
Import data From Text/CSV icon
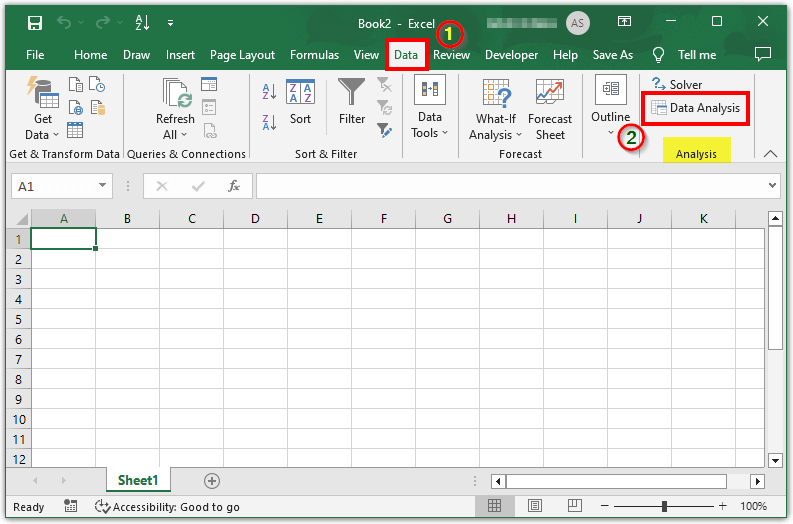pos(75,84)
